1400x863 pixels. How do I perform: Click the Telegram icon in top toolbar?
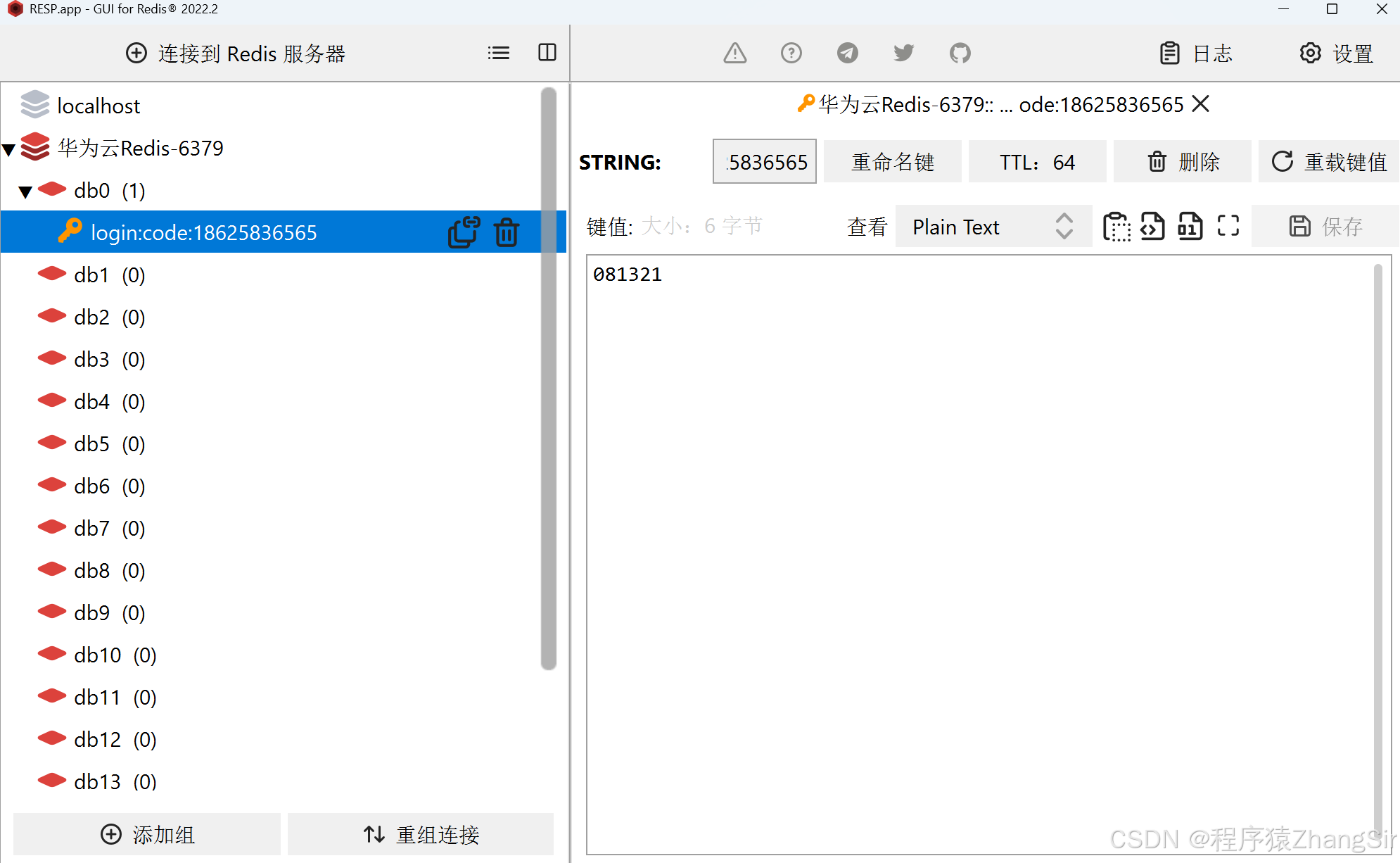click(x=847, y=53)
